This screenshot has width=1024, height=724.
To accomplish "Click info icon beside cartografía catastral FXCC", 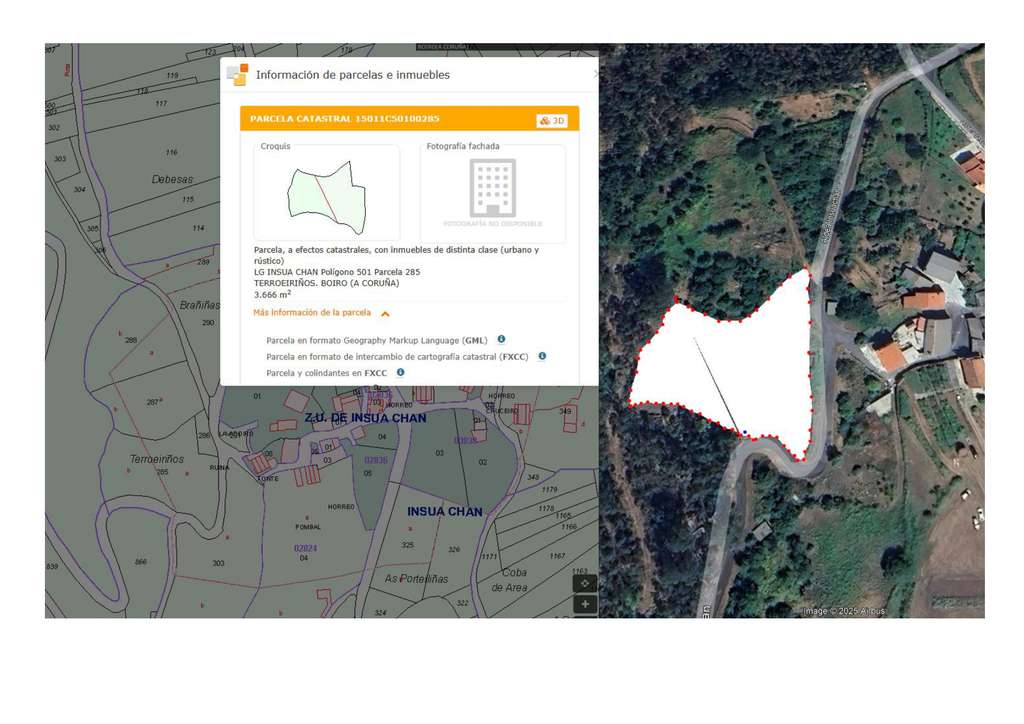I will pos(542,355).
